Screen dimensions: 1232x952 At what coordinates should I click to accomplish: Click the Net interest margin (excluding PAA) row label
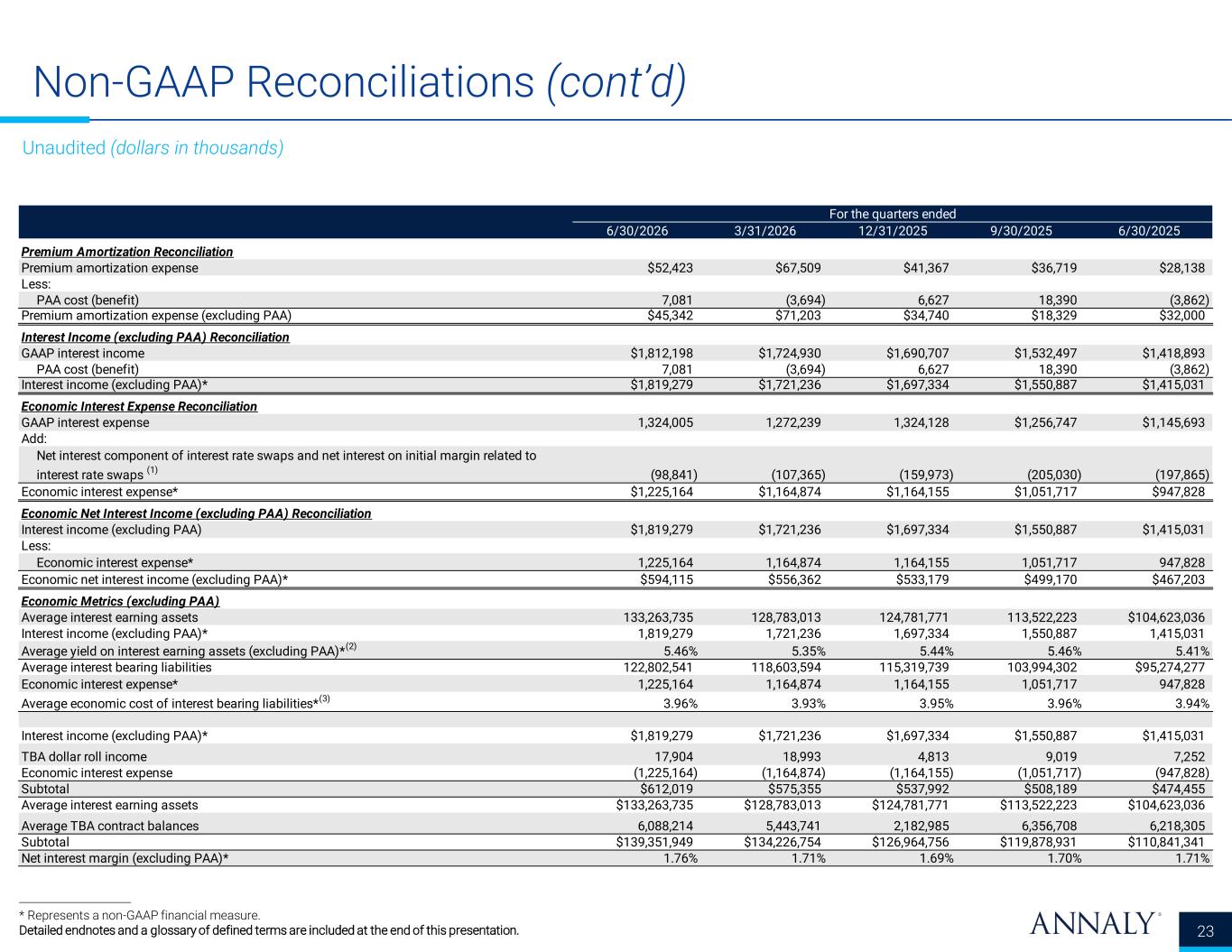(125, 858)
